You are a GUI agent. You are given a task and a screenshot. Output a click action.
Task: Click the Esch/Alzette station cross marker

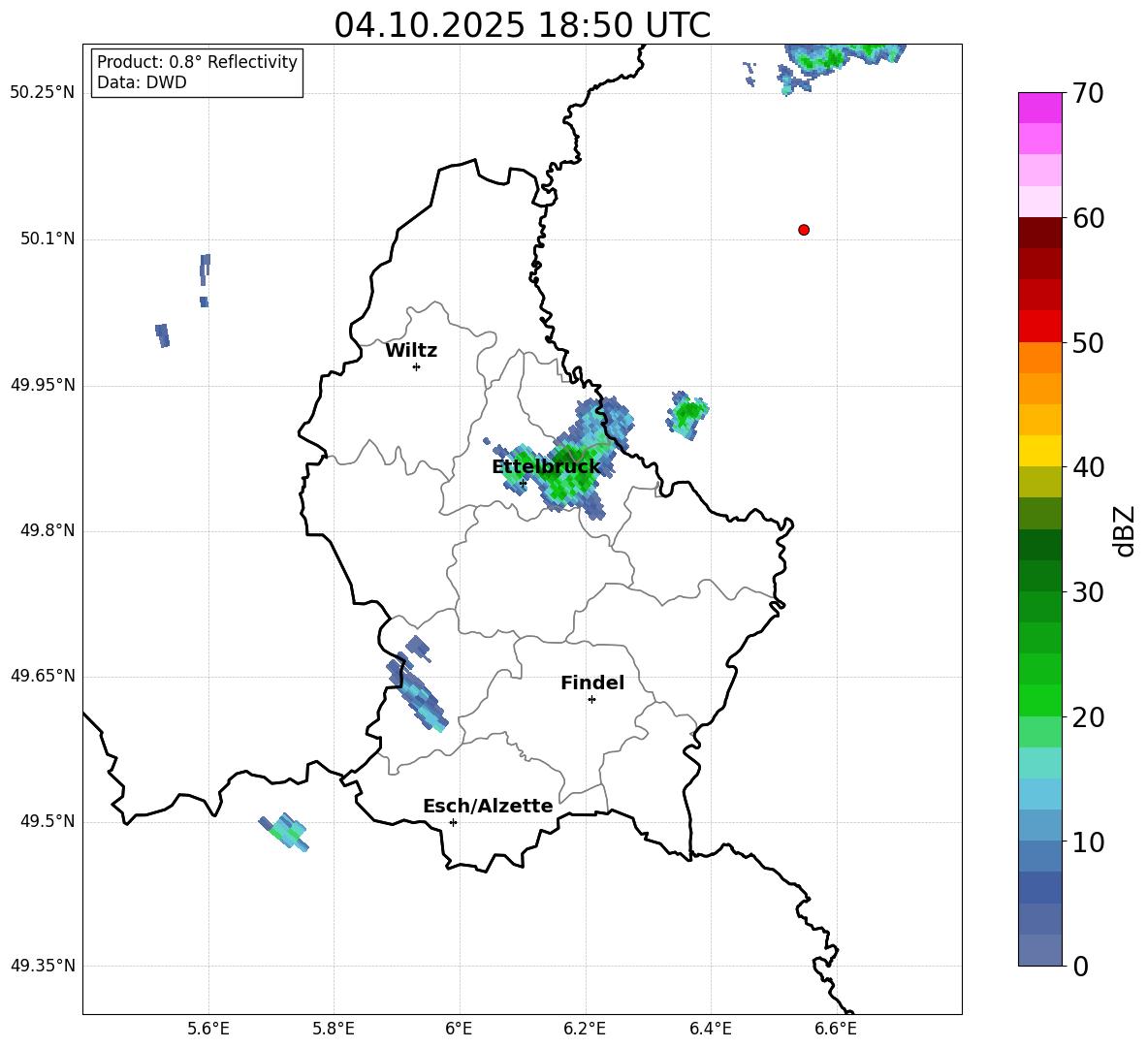(x=453, y=822)
